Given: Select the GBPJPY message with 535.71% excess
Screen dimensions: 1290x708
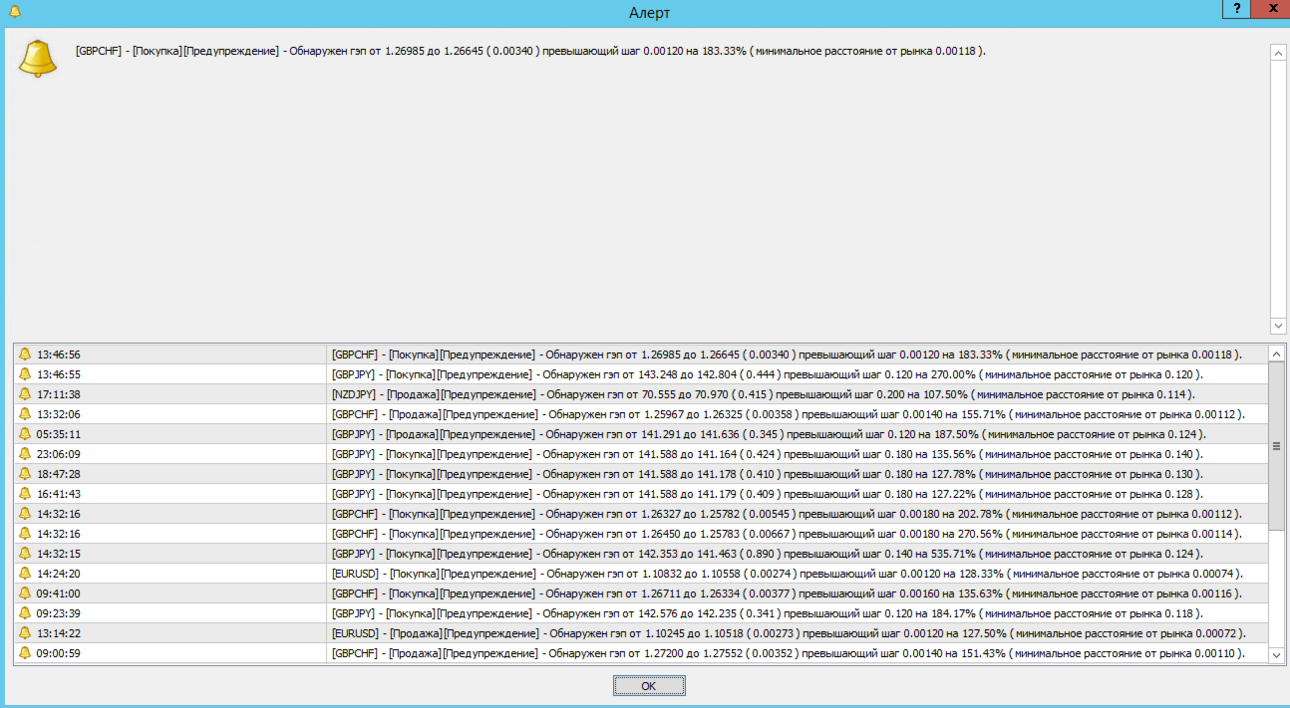Looking at the screenshot, I should click(x=768, y=554).
